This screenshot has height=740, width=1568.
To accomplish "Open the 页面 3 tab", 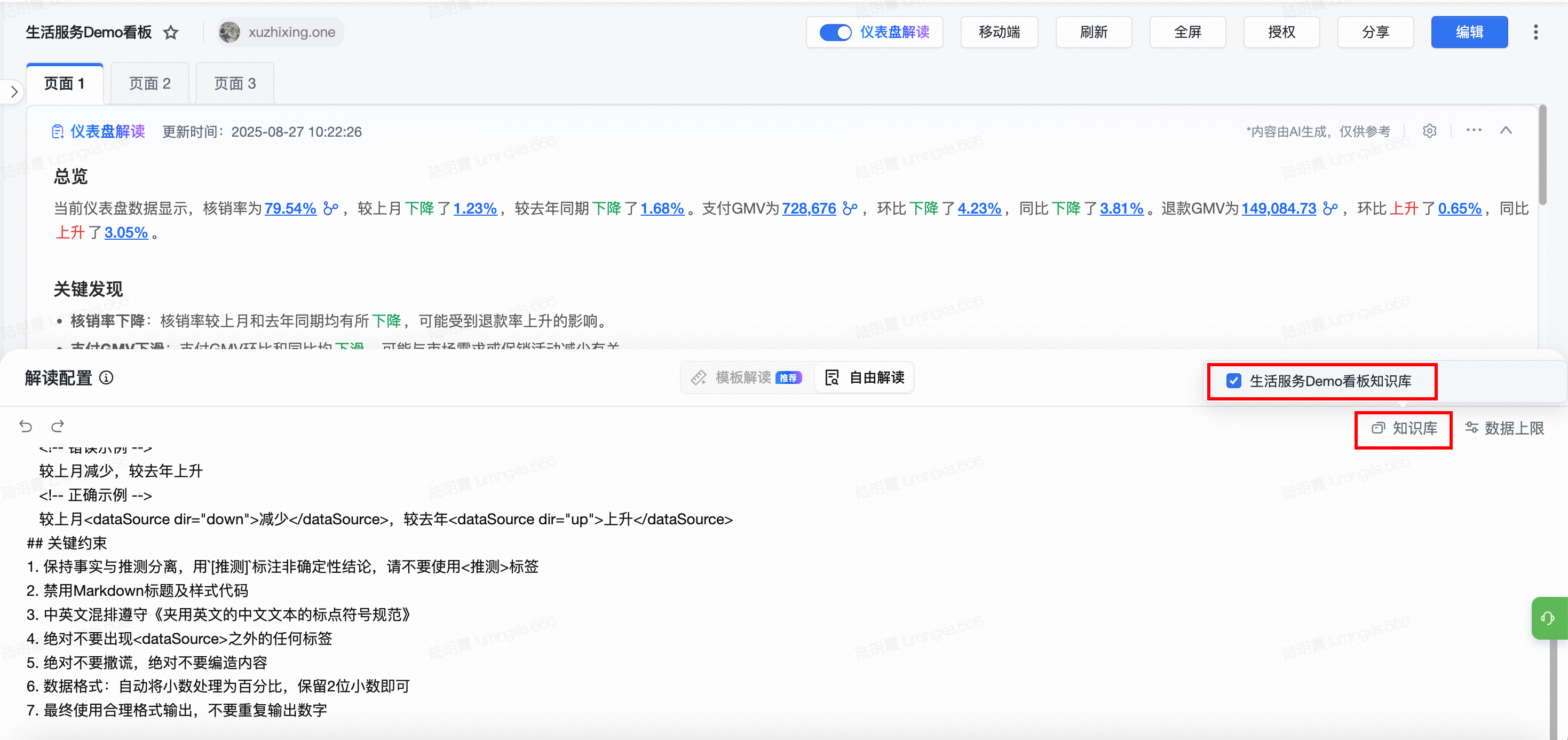I will pos(235,83).
